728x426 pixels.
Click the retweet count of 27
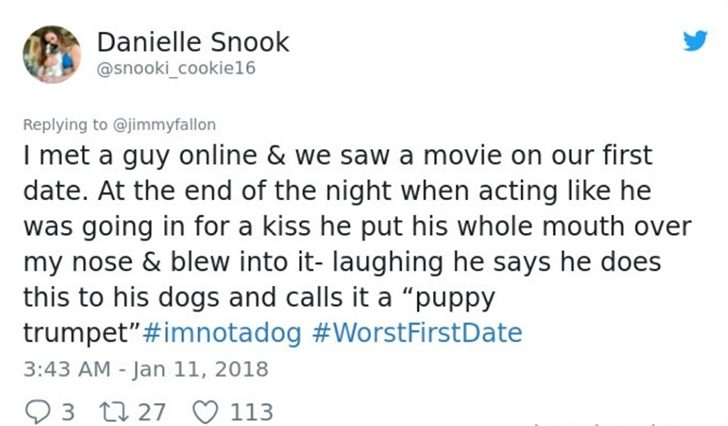pyautogui.click(x=152, y=412)
